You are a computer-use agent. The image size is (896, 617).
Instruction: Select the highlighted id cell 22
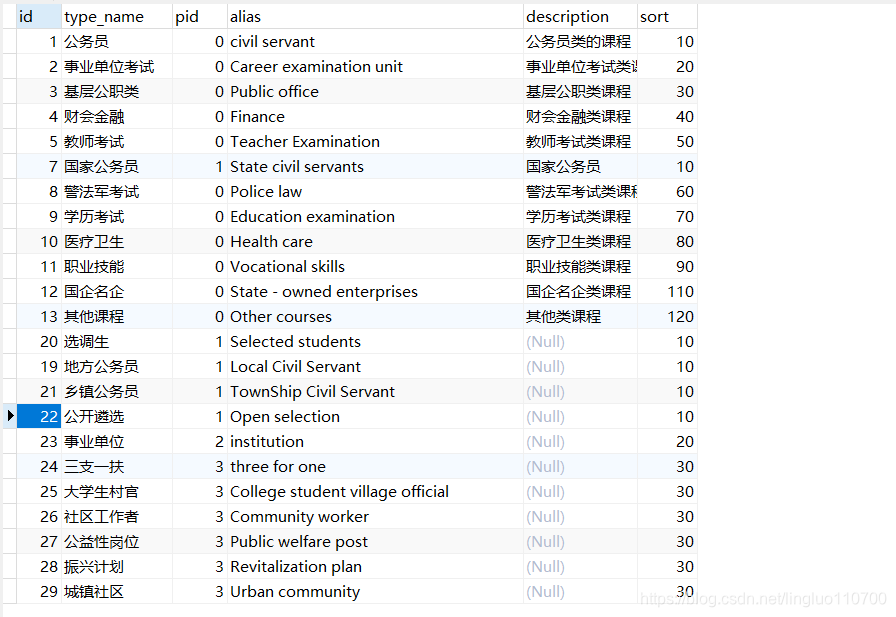tap(38, 416)
